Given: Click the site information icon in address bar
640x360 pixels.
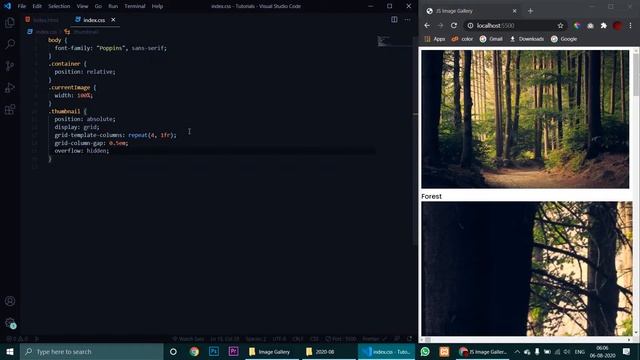Looking at the screenshot, I should pos(470,25).
